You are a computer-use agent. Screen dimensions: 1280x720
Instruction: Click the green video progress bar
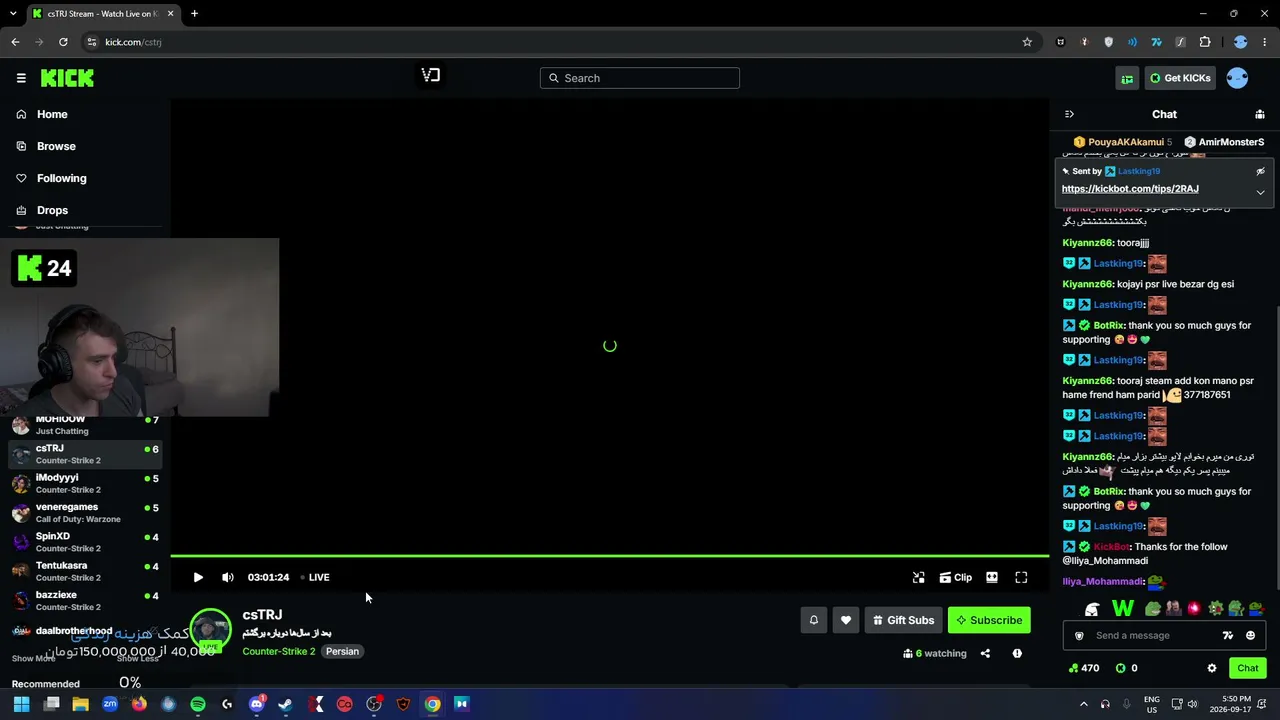coord(610,556)
